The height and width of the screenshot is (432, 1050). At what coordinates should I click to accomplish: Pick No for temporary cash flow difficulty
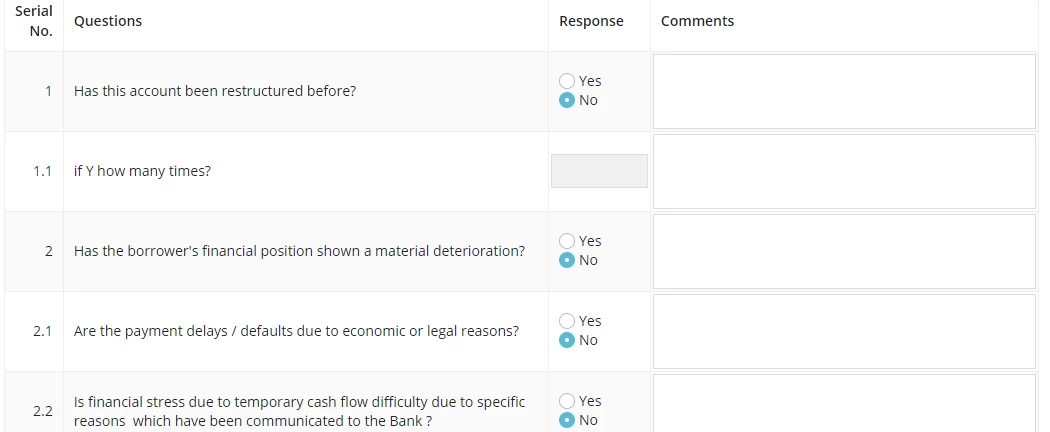[x=567, y=421]
